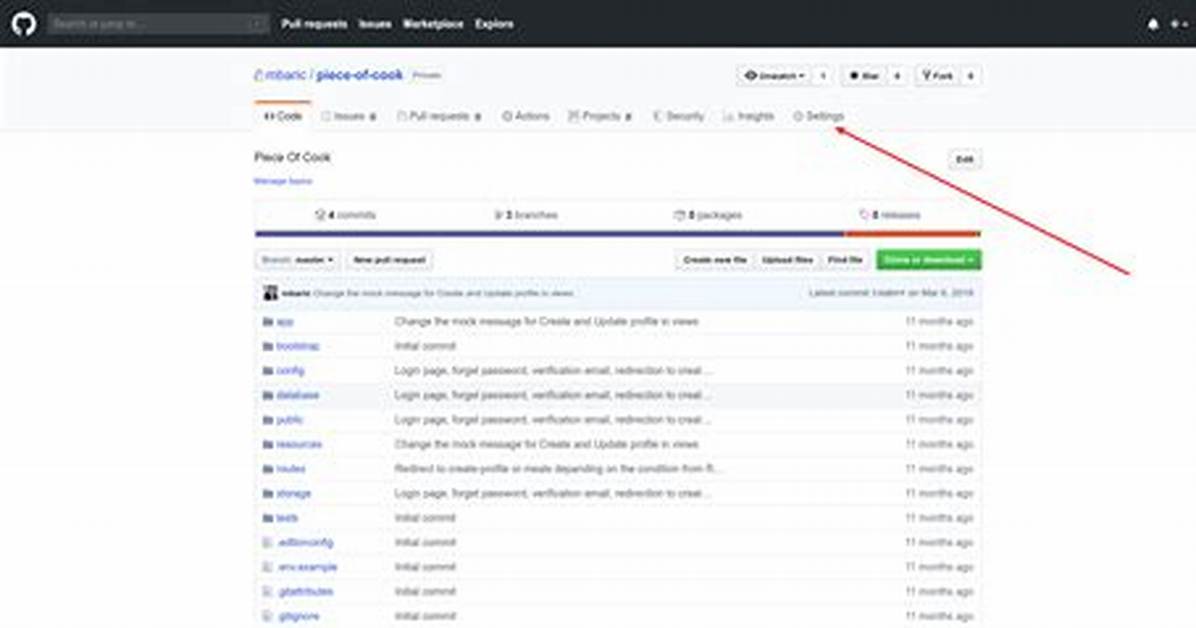1196x628 pixels.
Task: Open the app folder
Action: point(285,322)
